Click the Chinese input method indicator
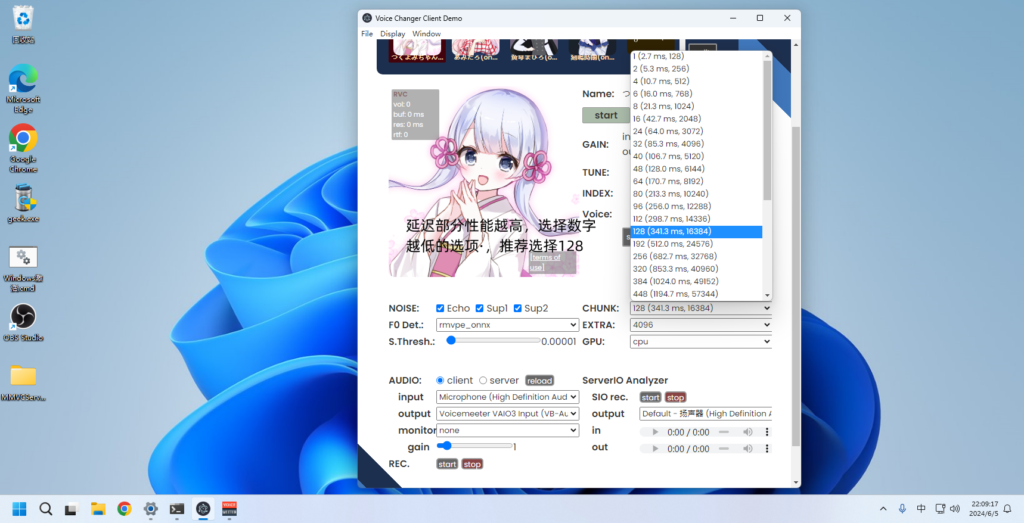 click(x=921, y=509)
